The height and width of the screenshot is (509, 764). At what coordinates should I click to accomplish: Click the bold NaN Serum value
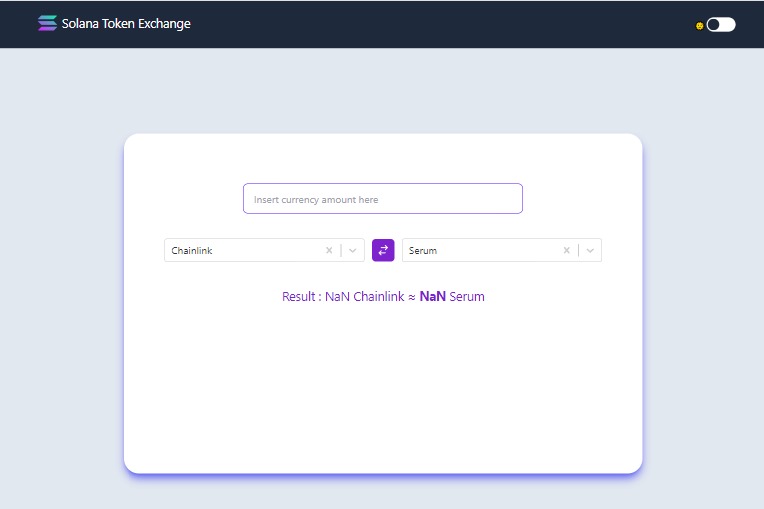[x=432, y=297]
